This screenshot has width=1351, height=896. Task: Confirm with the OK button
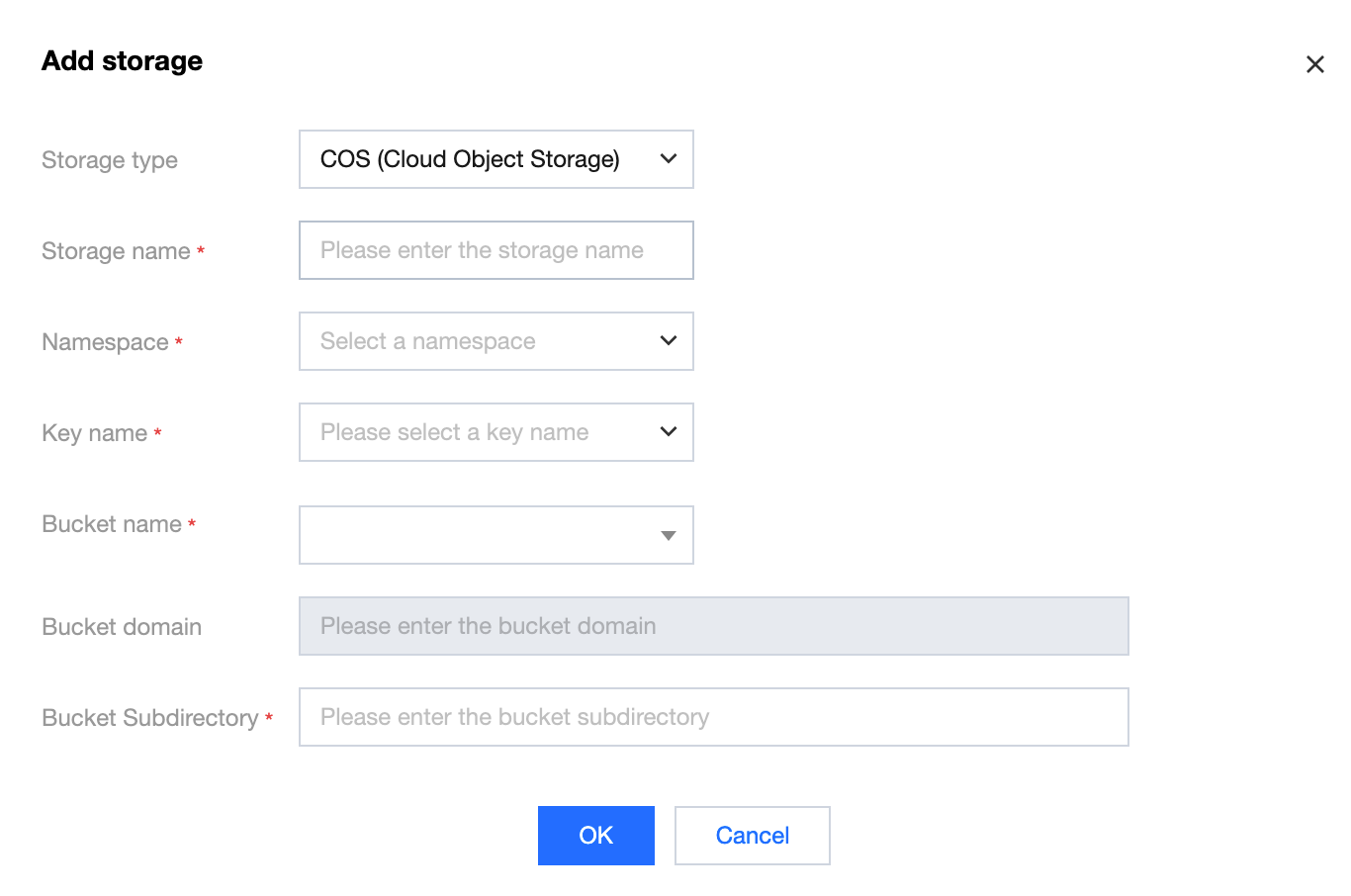[x=595, y=836]
